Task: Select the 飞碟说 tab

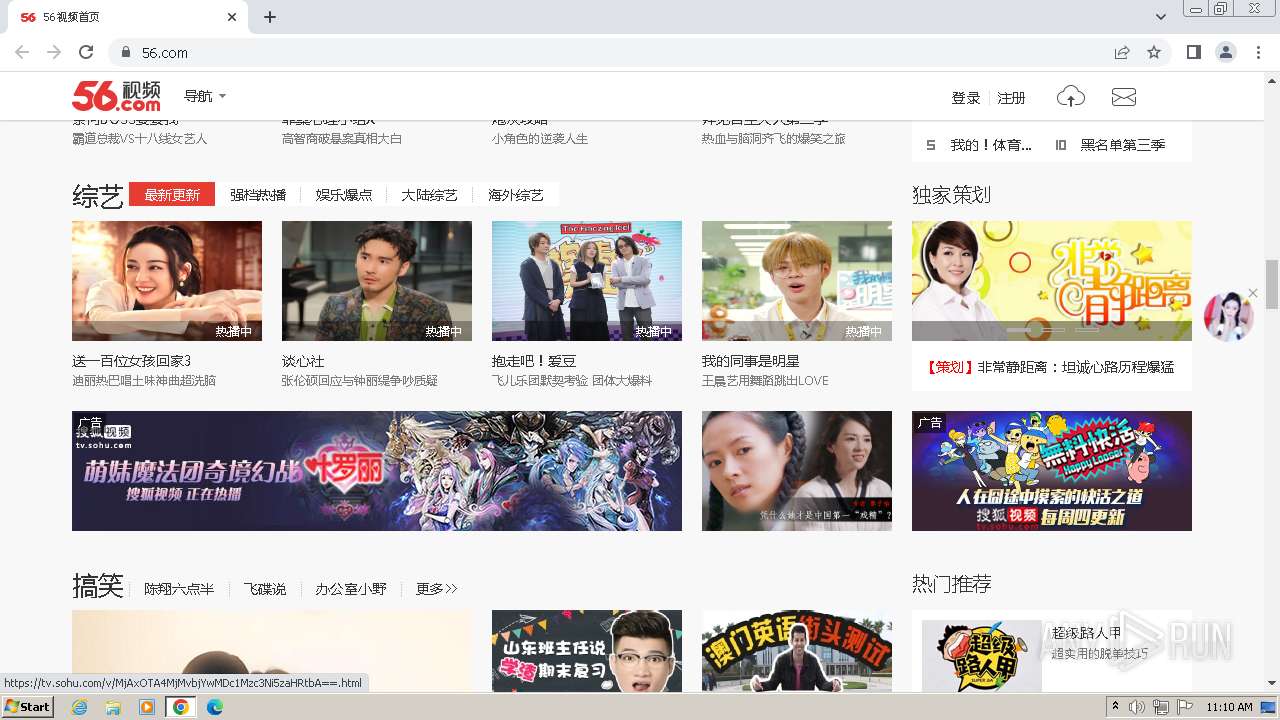Action: [265, 589]
